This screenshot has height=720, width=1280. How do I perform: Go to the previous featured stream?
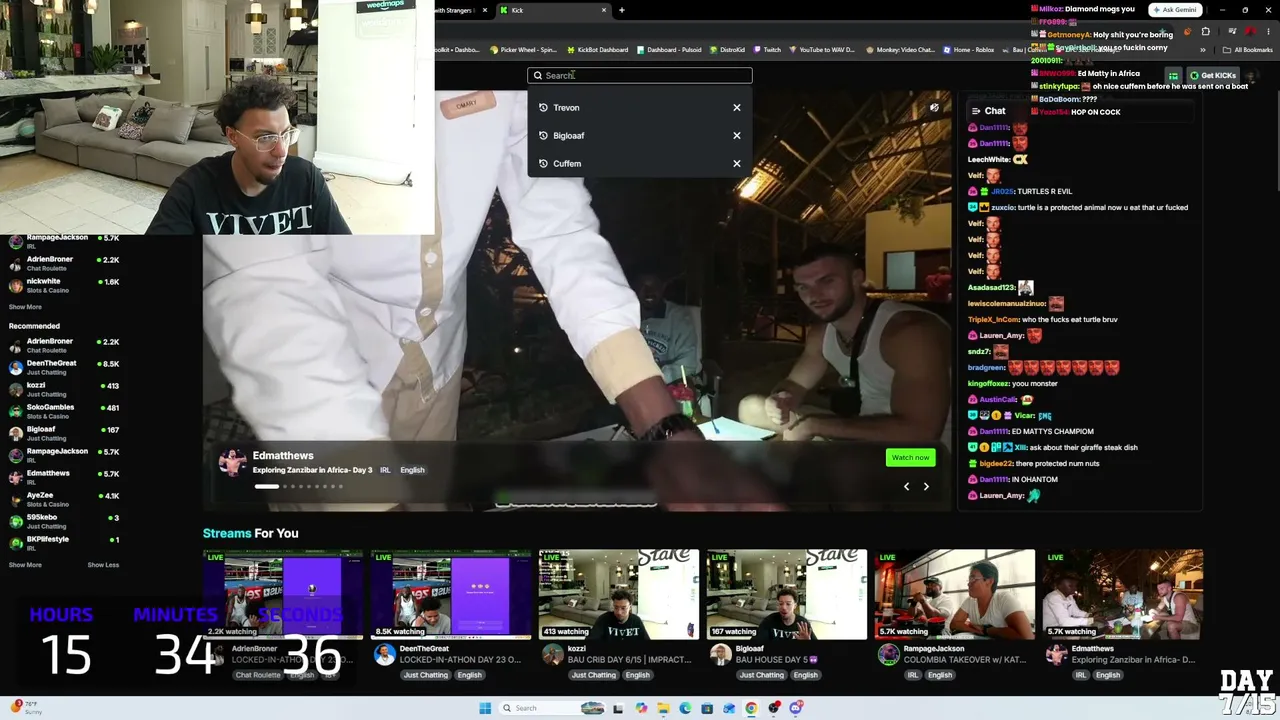tap(907, 487)
